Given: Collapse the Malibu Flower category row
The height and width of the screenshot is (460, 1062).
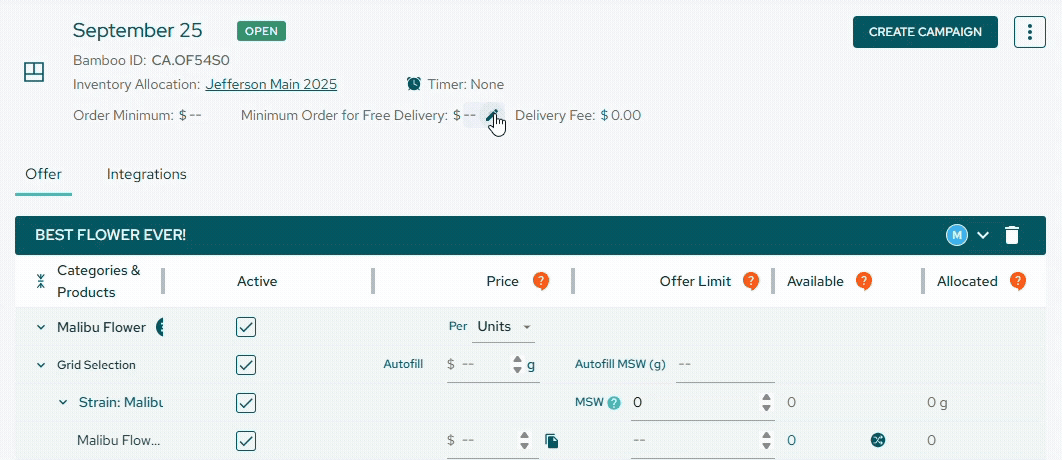Looking at the screenshot, I should [x=42, y=328].
